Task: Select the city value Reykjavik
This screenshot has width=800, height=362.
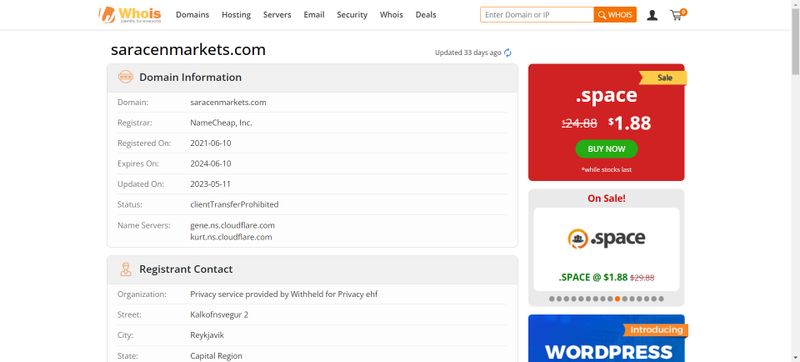Action: 207,335
